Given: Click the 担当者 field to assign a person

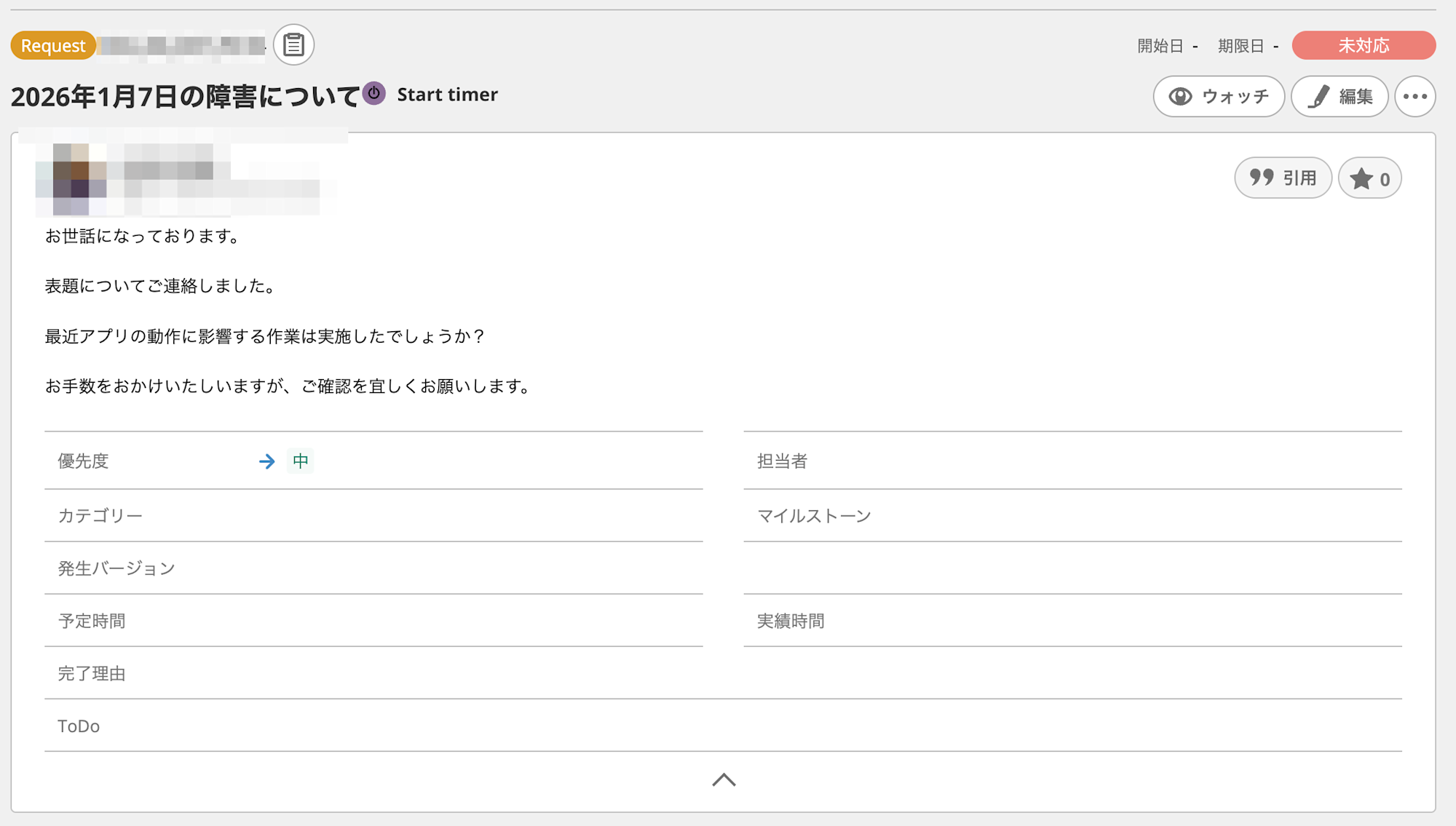Looking at the screenshot, I should (x=784, y=461).
